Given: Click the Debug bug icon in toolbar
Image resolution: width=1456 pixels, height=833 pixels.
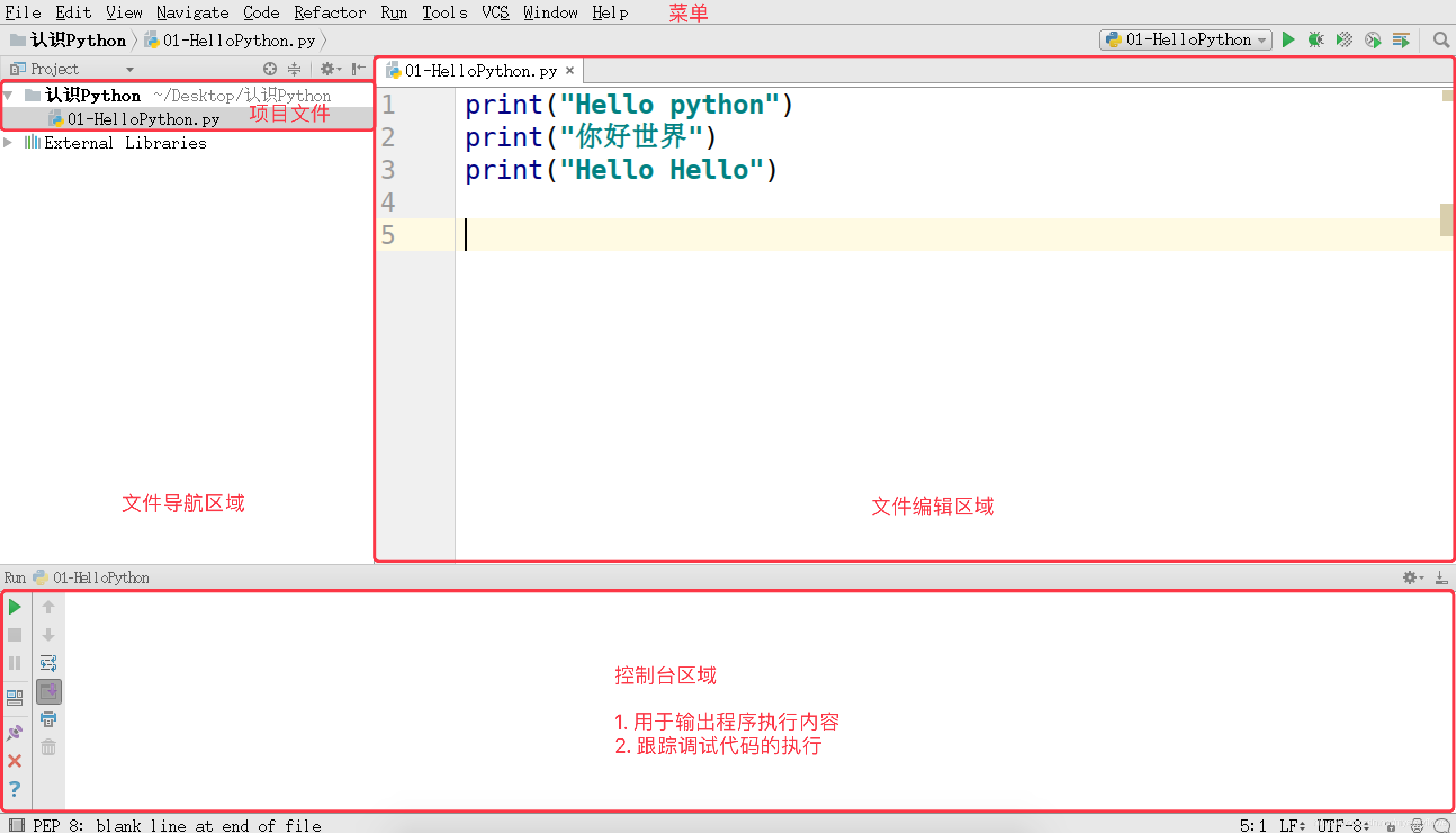Looking at the screenshot, I should click(1316, 39).
